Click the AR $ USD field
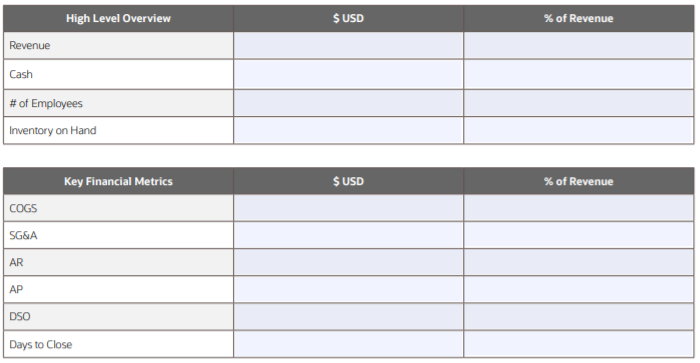 coord(348,262)
